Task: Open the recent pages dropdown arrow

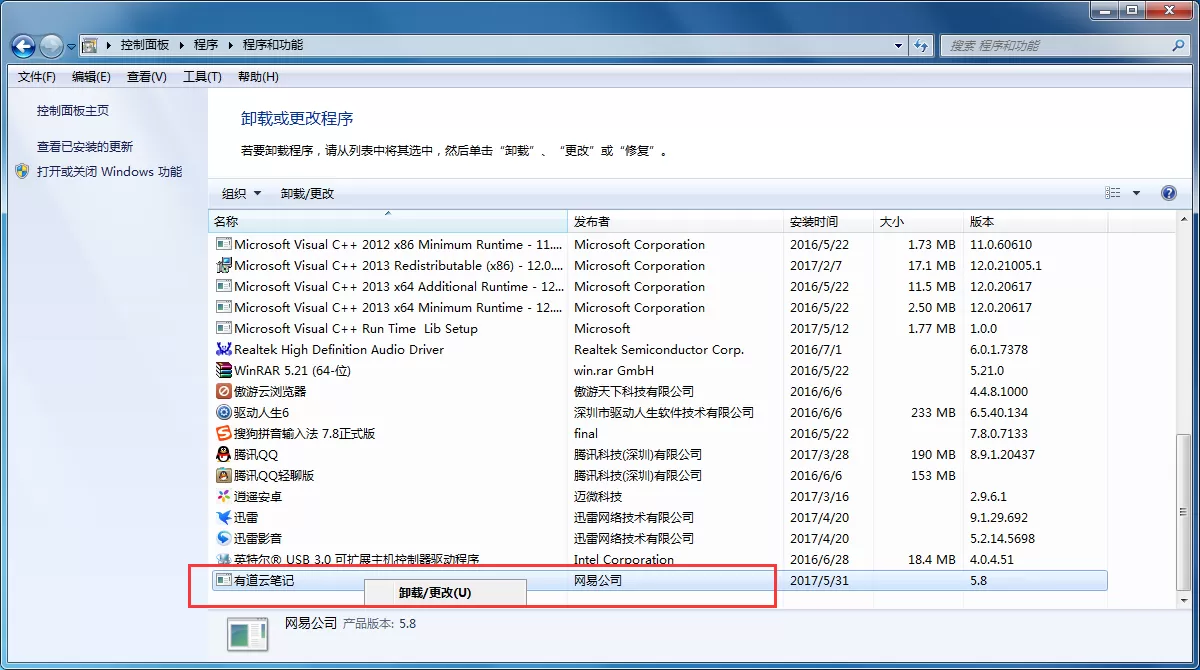Action: tap(71, 46)
